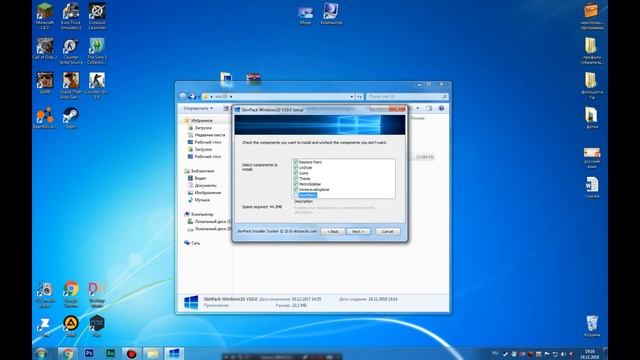
Task: Select the Word document on desktop
Action: (592, 187)
